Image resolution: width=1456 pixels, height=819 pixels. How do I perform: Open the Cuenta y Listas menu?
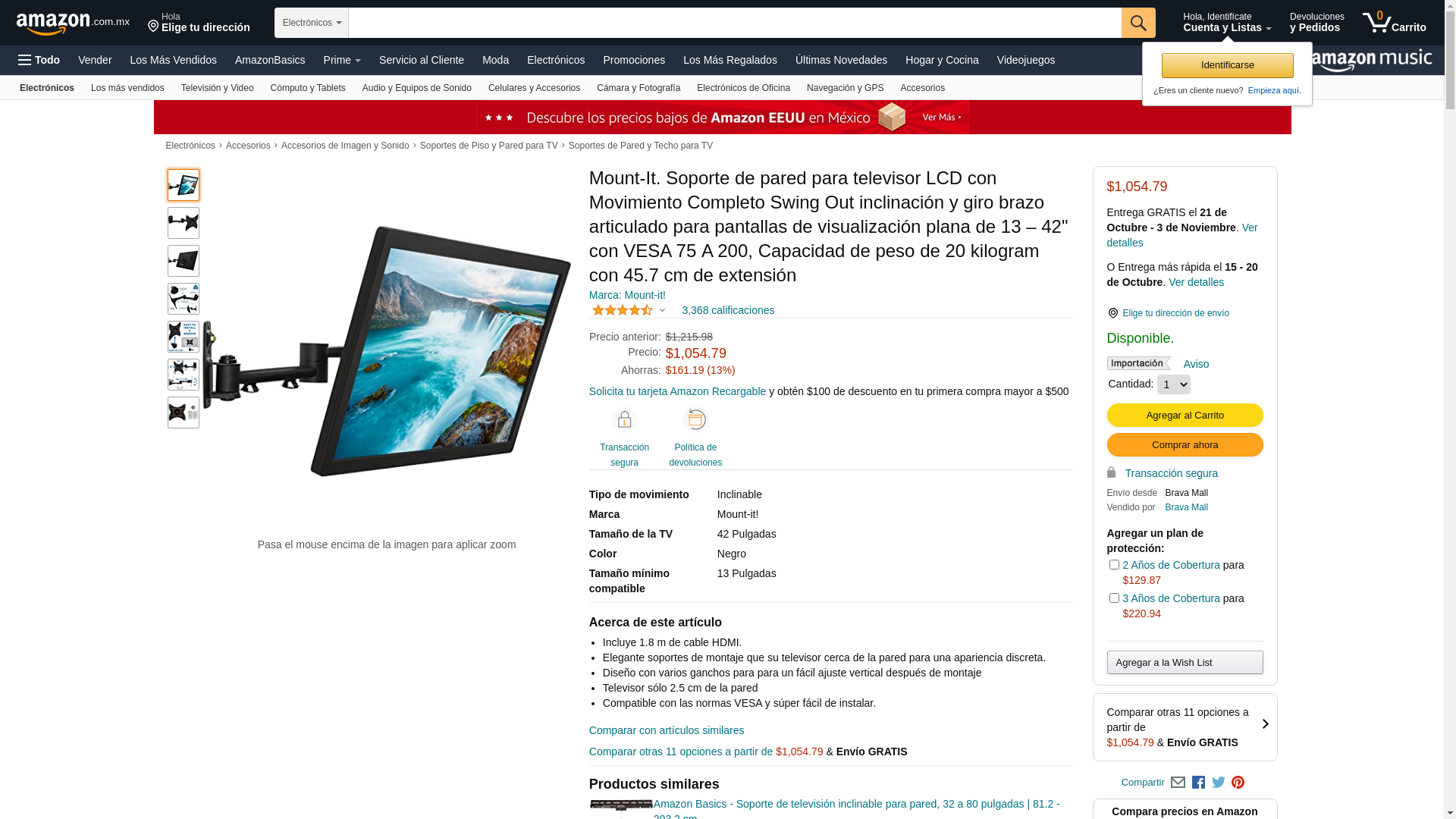1227,23
